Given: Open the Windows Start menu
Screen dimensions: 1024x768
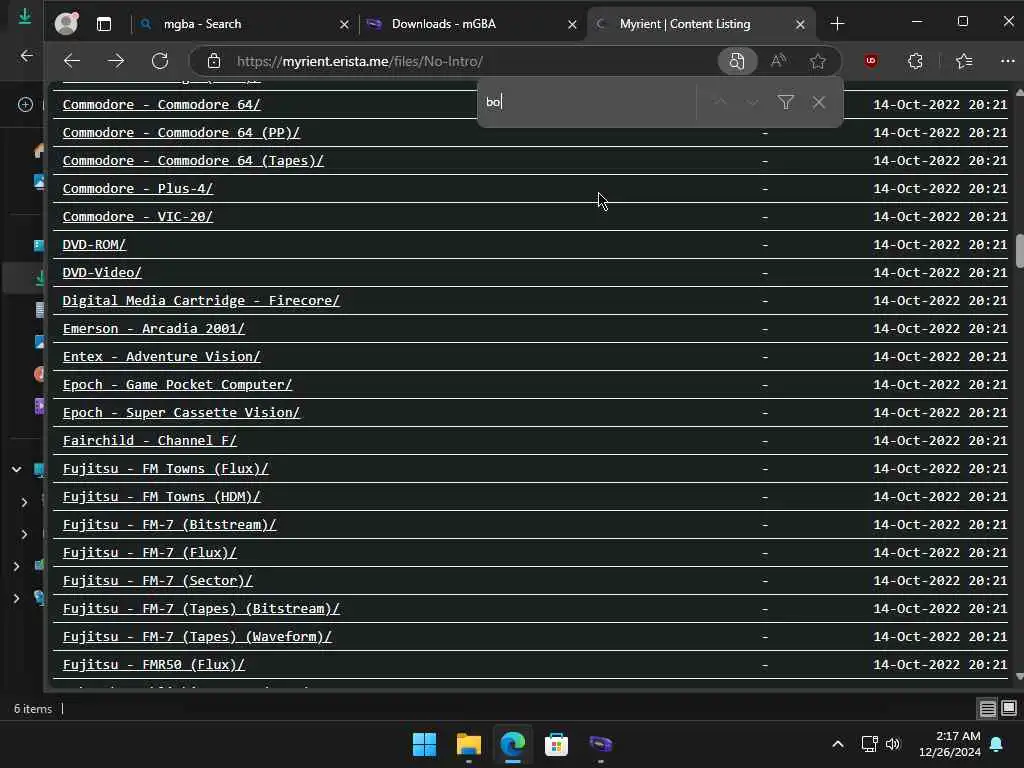Looking at the screenshot, I should (x=424, y=744).
